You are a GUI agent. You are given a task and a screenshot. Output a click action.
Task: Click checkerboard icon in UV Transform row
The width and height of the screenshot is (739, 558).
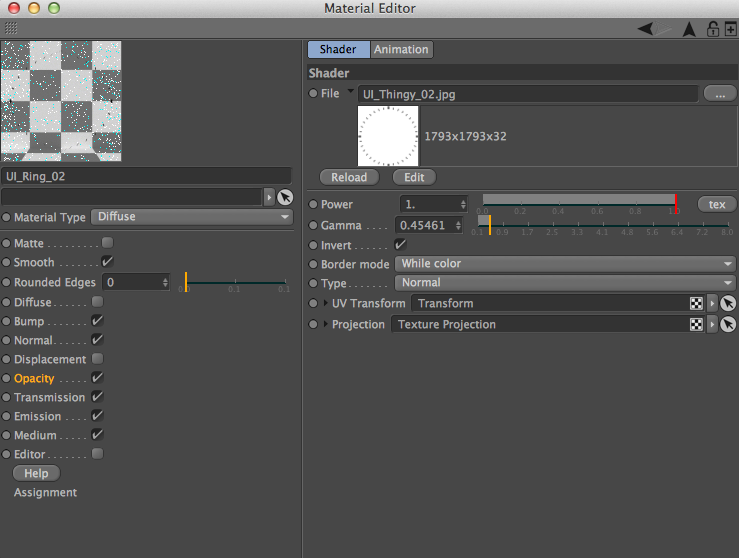(696, 303)
